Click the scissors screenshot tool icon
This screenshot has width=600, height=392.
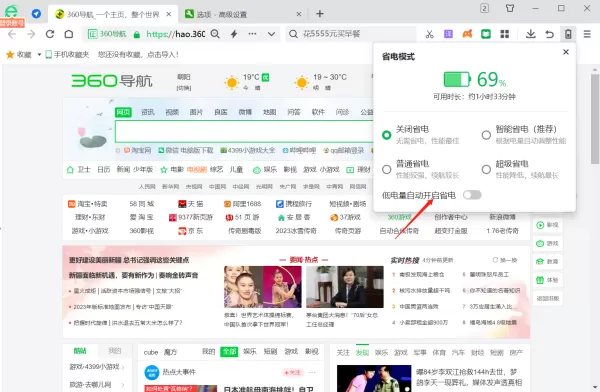tap(429, 34)
